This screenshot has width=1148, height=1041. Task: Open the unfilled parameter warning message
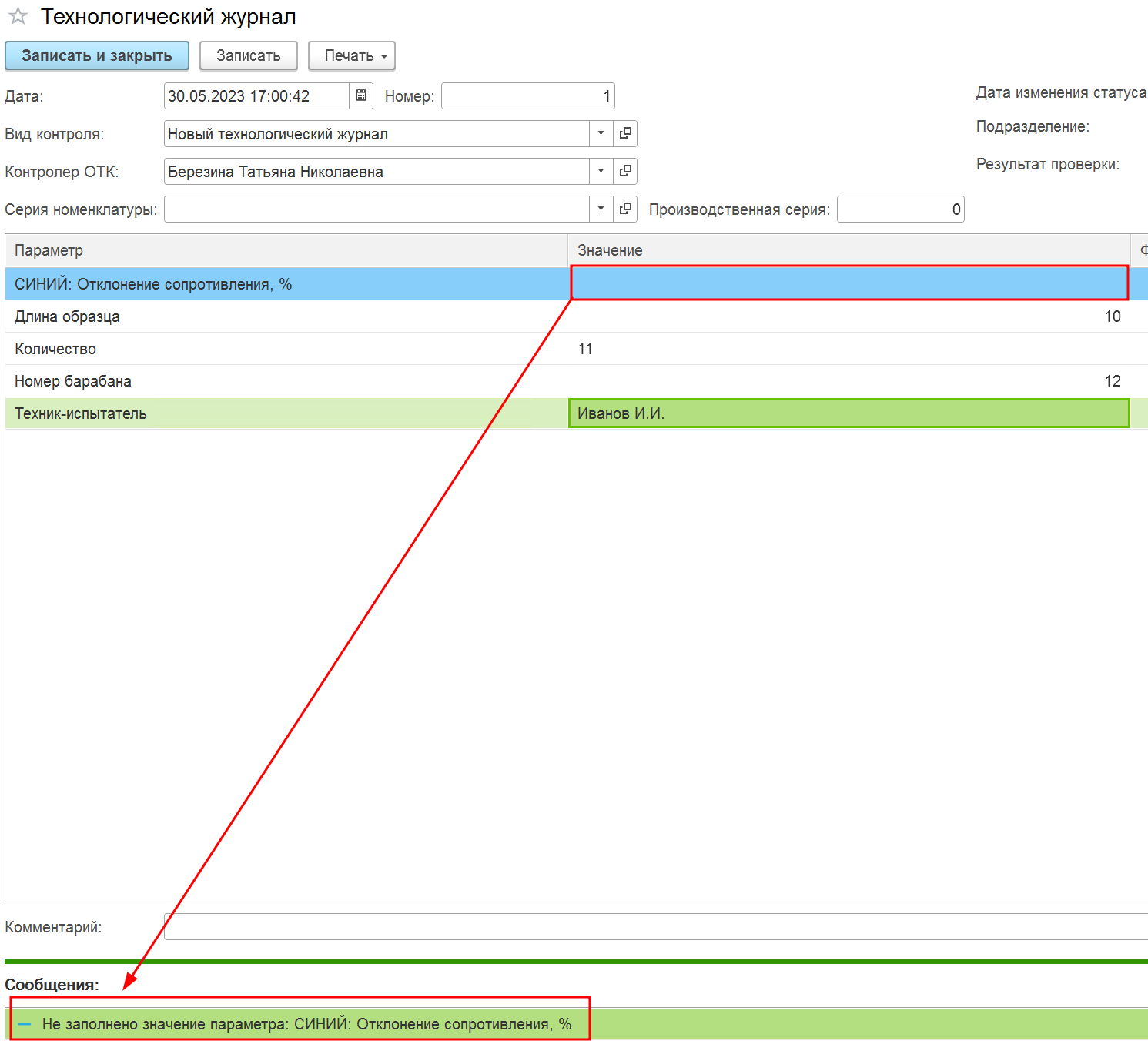coord(306,1024)
